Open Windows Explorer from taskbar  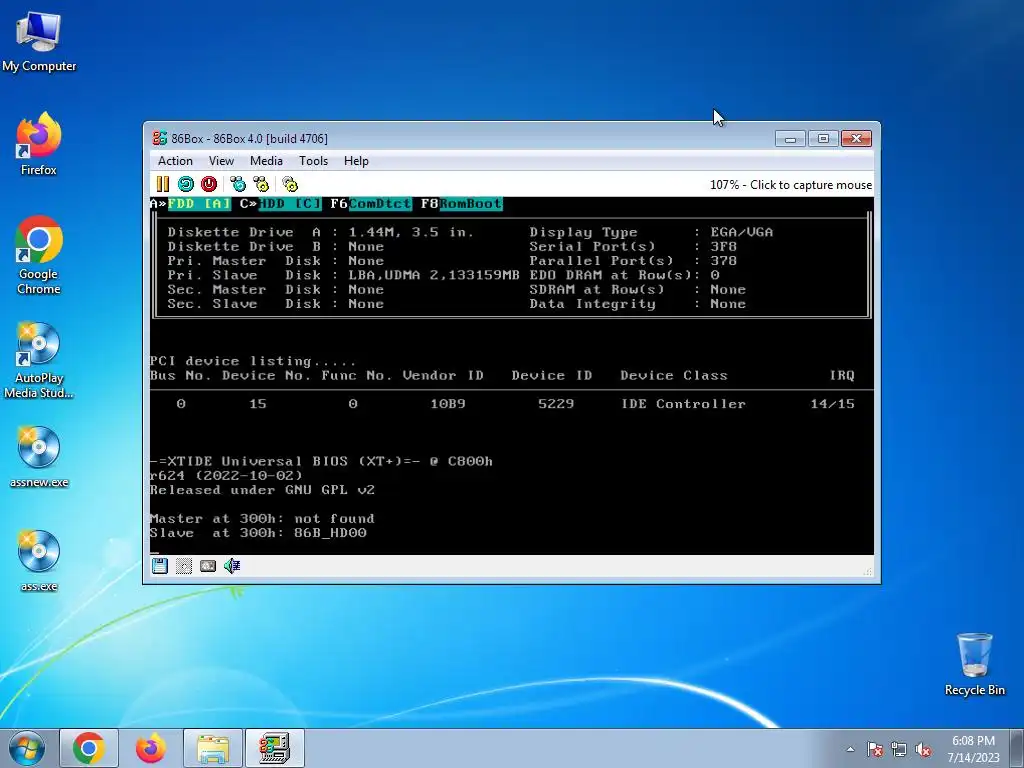click(213, 748)
